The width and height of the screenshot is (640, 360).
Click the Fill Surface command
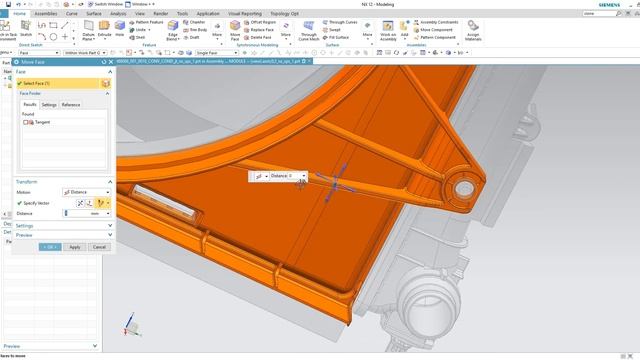[x=336, y=38]
